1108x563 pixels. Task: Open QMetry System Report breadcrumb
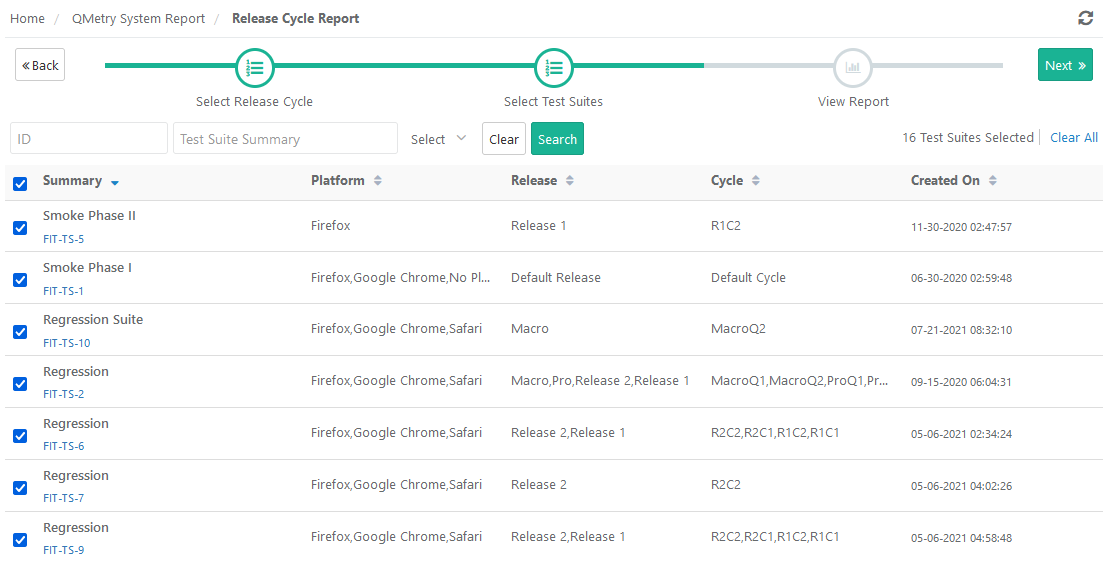(138, 19)
